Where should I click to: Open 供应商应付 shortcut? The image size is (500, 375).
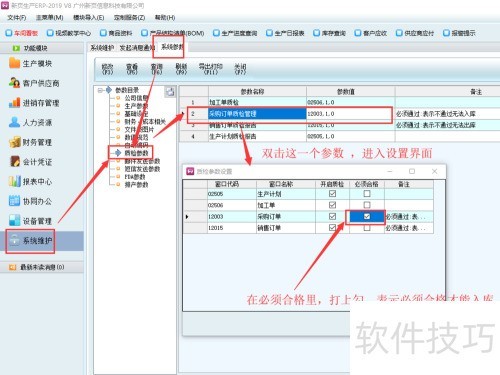(x=415, y=33)
